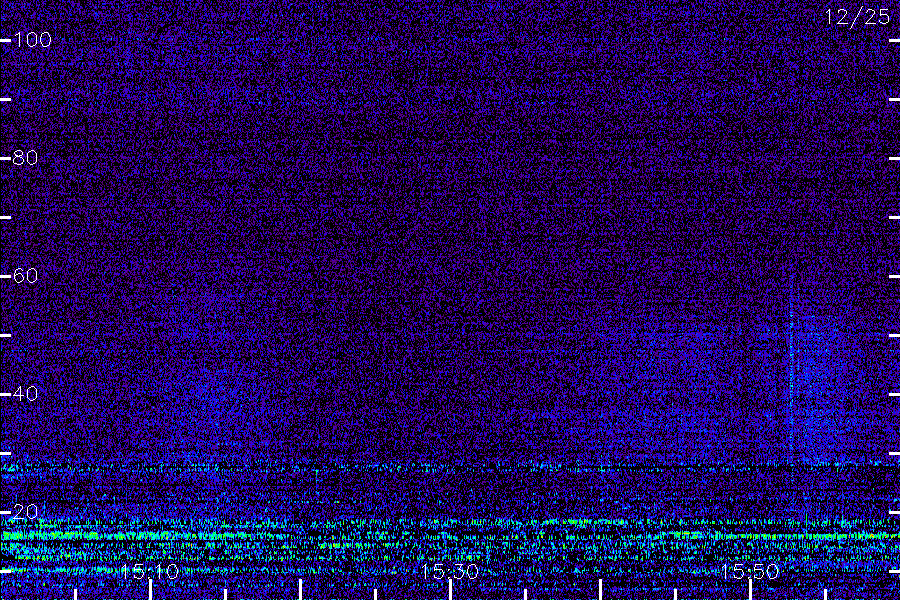Viewport: 900px width, 600px height.
Task: Click the 15:30 time axis label
Action: pyautogui.click(x=450, y=571)
